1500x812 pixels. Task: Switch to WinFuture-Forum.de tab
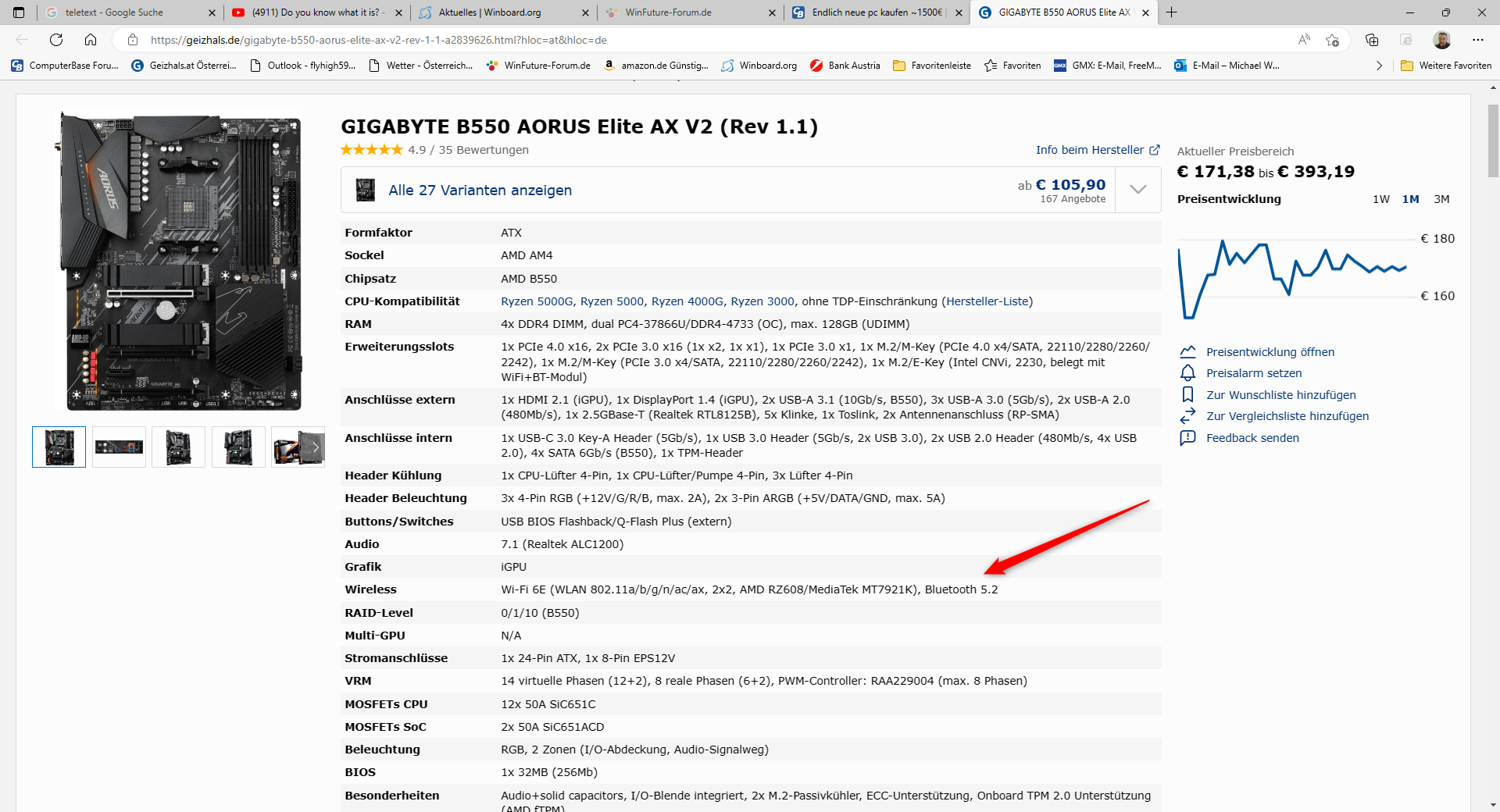(x=689, y=12)
